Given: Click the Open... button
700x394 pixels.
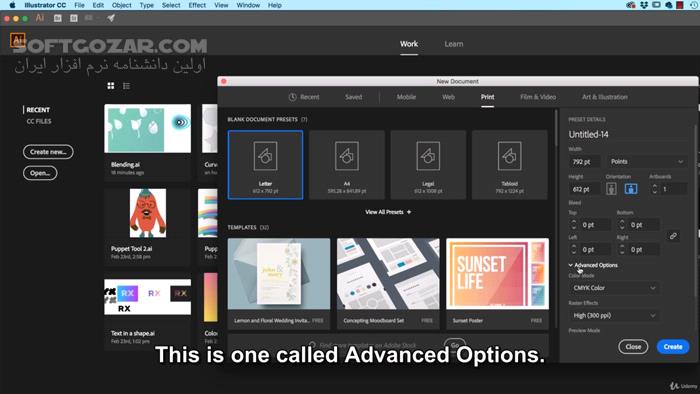Looking at the screenshot, I should (40, 173).
